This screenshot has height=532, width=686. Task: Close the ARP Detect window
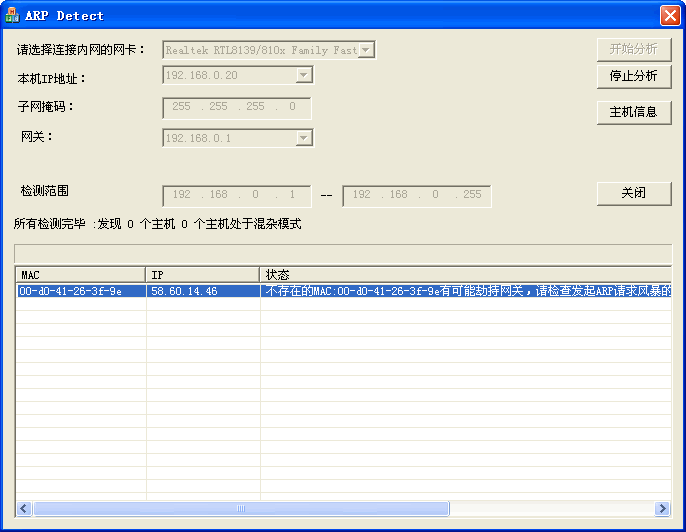point(670,15)
